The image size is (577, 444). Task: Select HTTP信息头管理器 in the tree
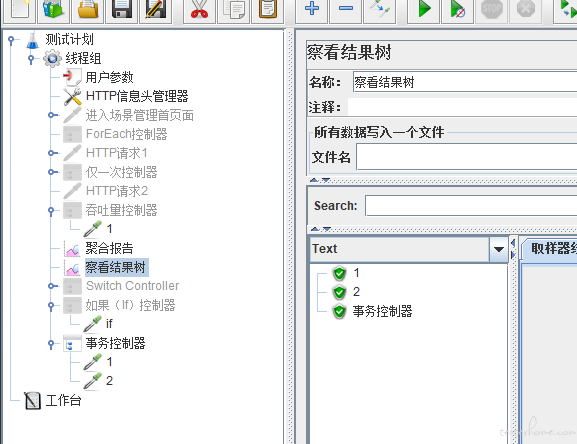point(137,96)
